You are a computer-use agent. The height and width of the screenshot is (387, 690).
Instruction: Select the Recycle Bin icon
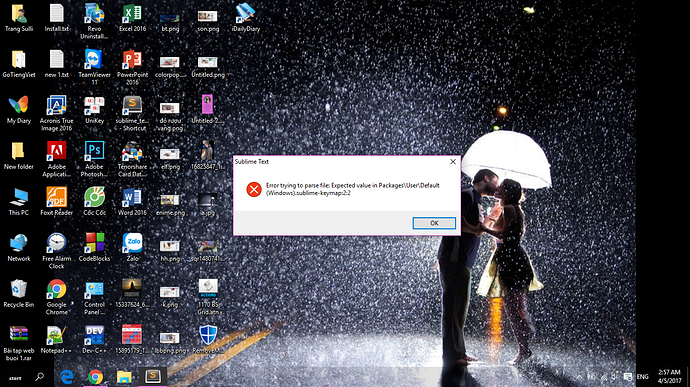point(18,293)
